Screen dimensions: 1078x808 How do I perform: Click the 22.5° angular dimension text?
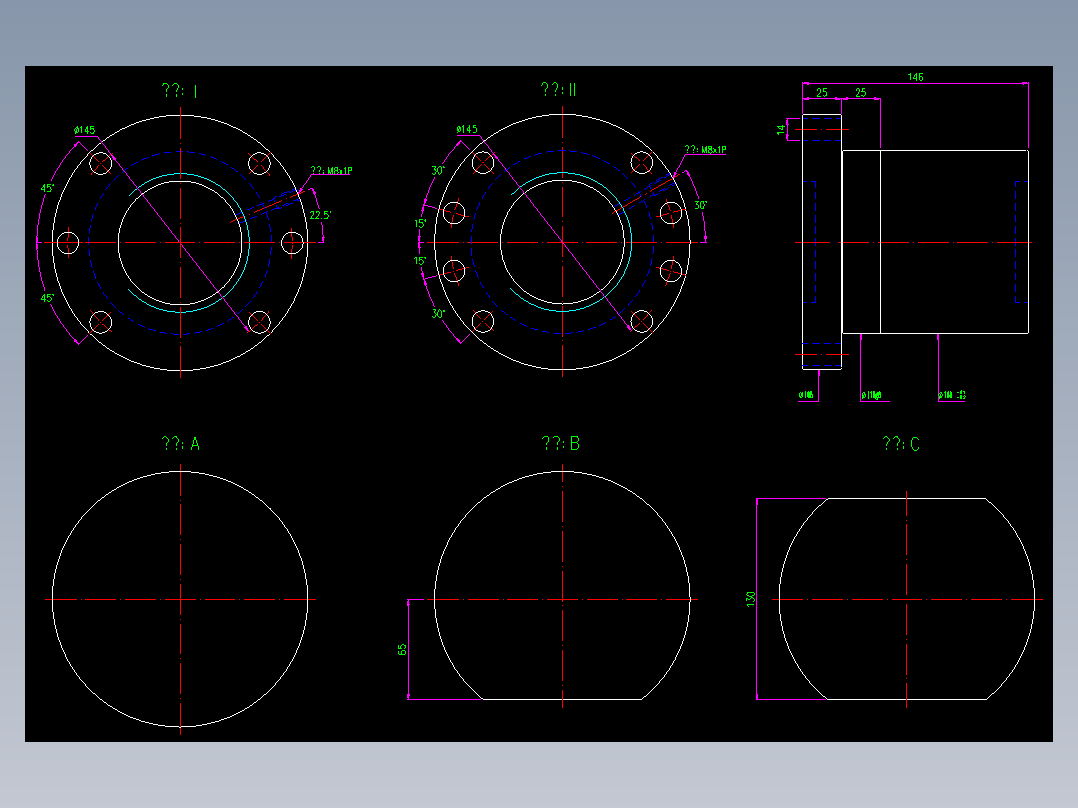coord(319,214)
